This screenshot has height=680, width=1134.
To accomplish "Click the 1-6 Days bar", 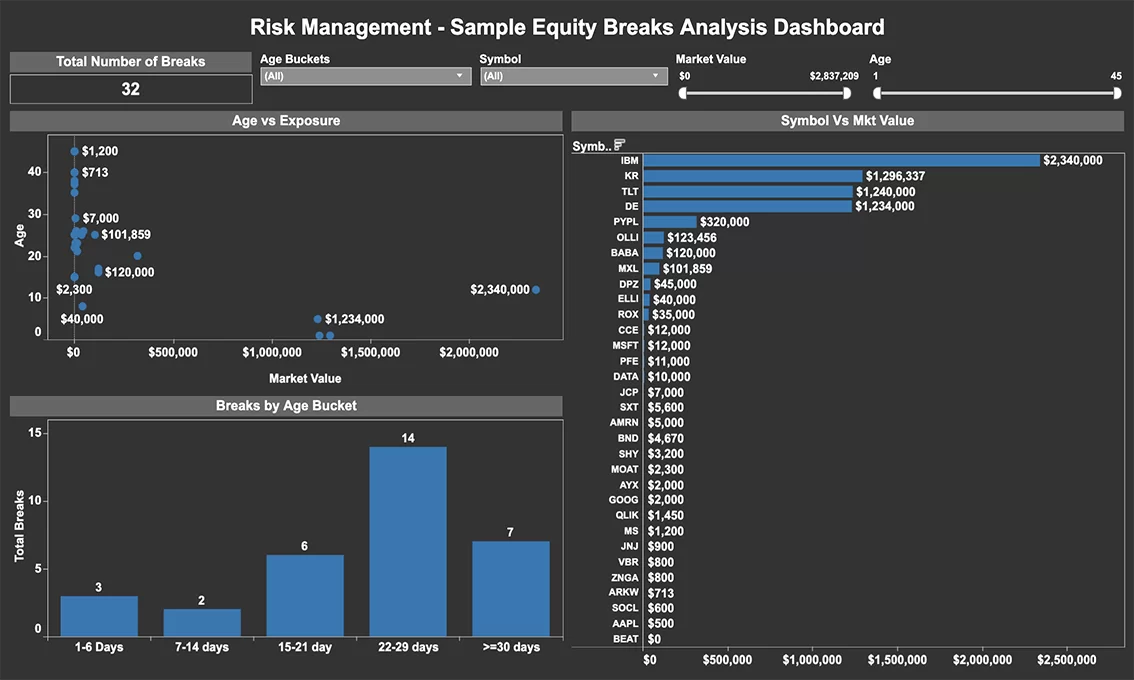I will [x=99, y=616].
